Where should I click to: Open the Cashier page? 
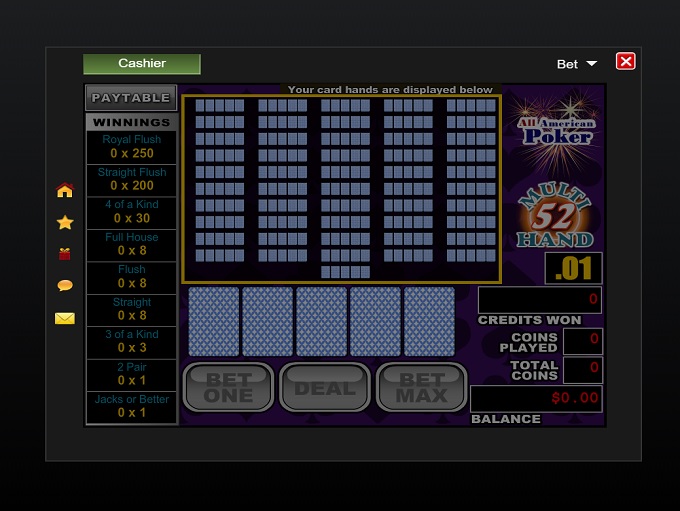[142, 63]
